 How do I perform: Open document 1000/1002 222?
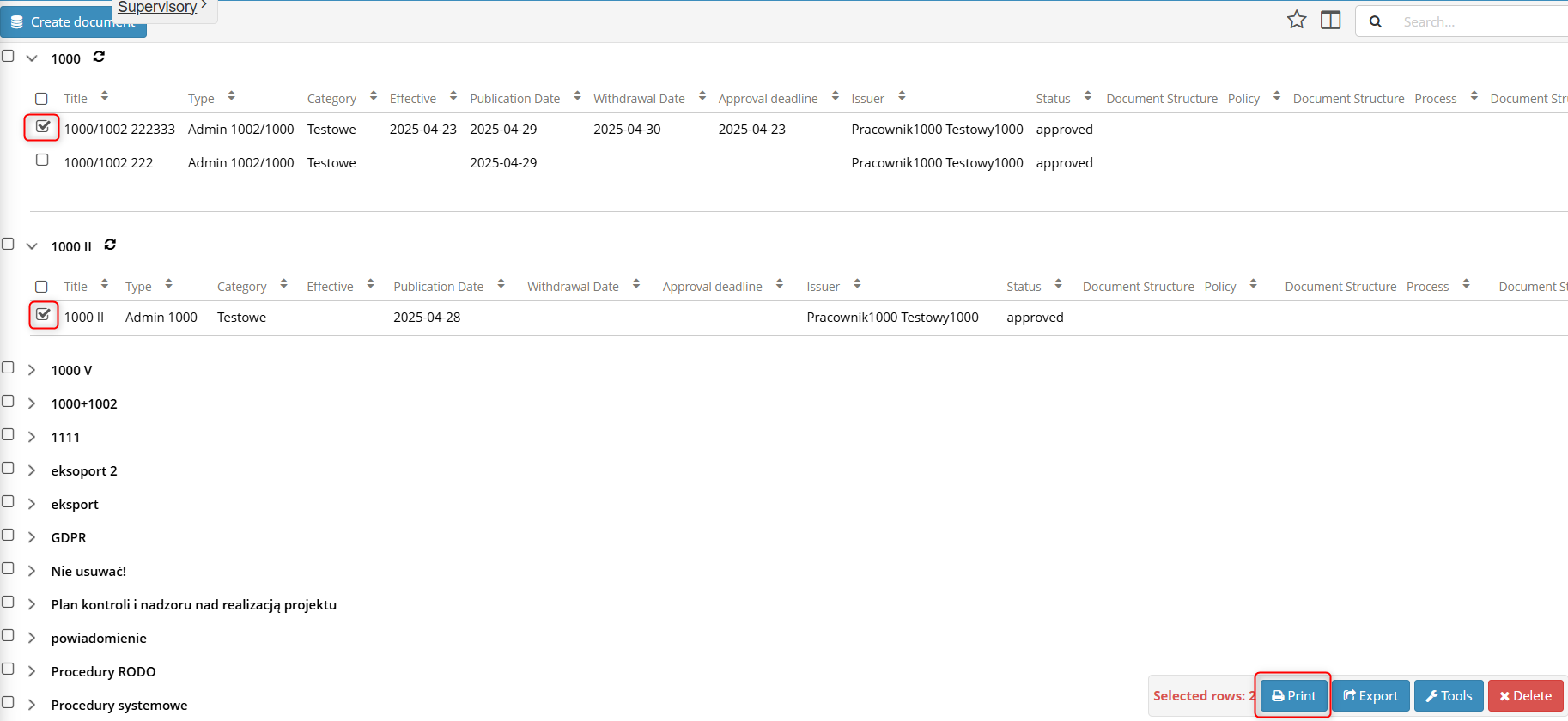coord(108,162)
